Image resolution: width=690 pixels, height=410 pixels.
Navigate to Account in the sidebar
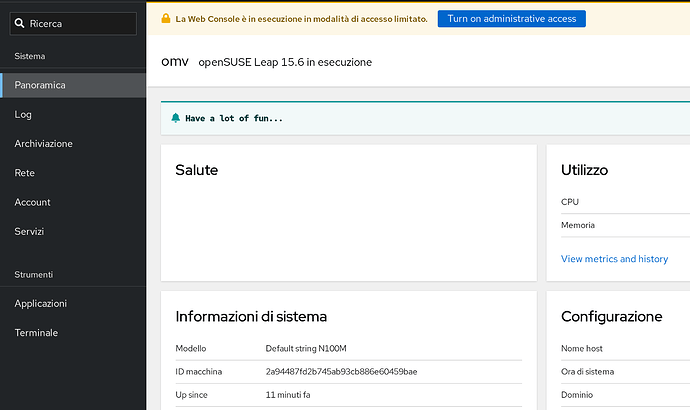click(32, 202)
